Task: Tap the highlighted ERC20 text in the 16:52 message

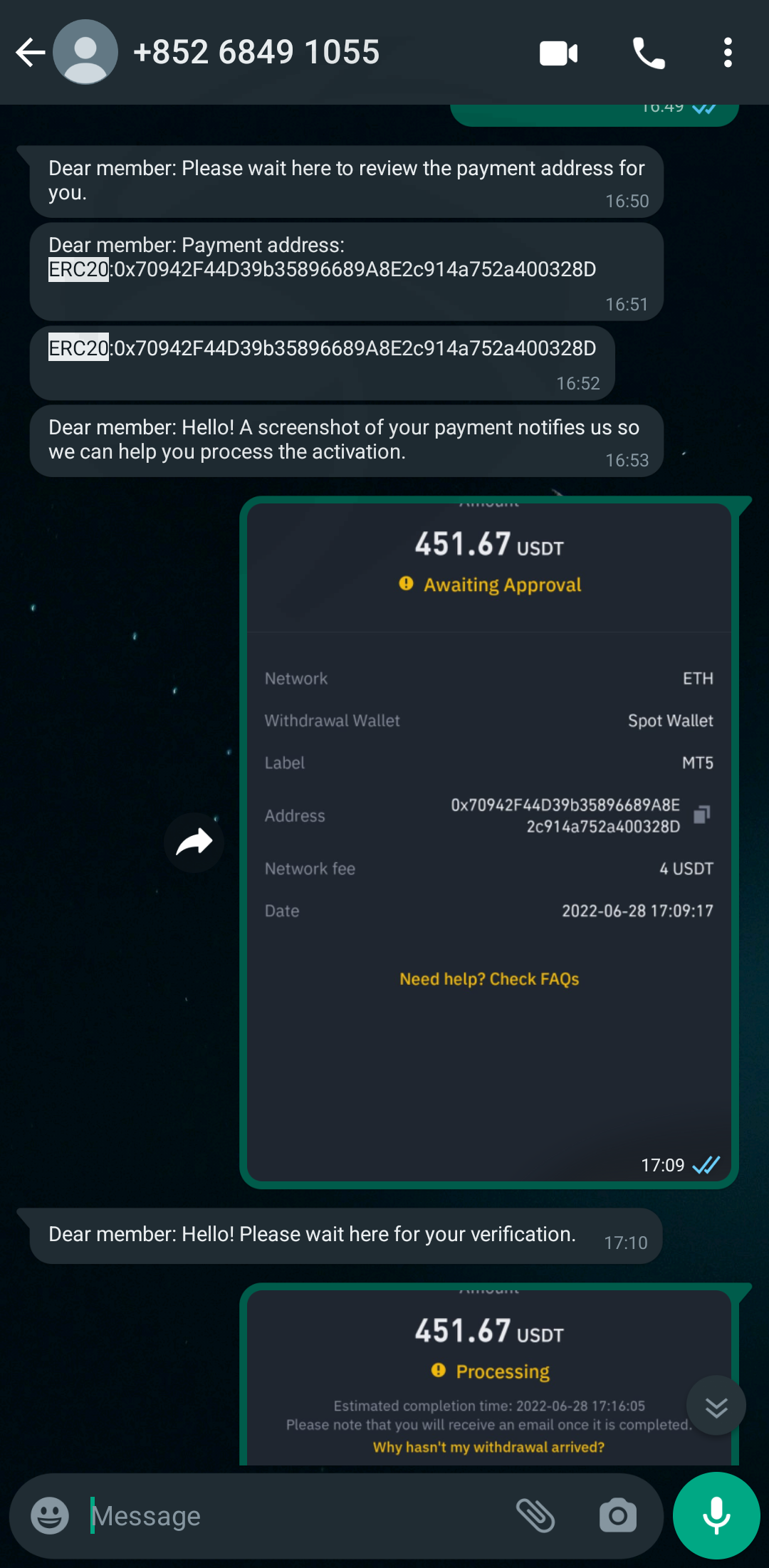Action: point(78,348)
